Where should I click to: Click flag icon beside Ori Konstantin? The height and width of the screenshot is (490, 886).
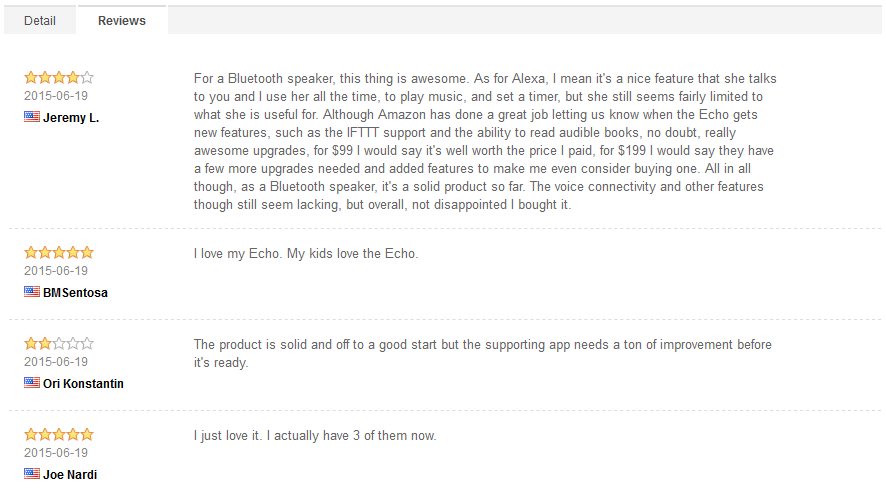coord(32,383)
